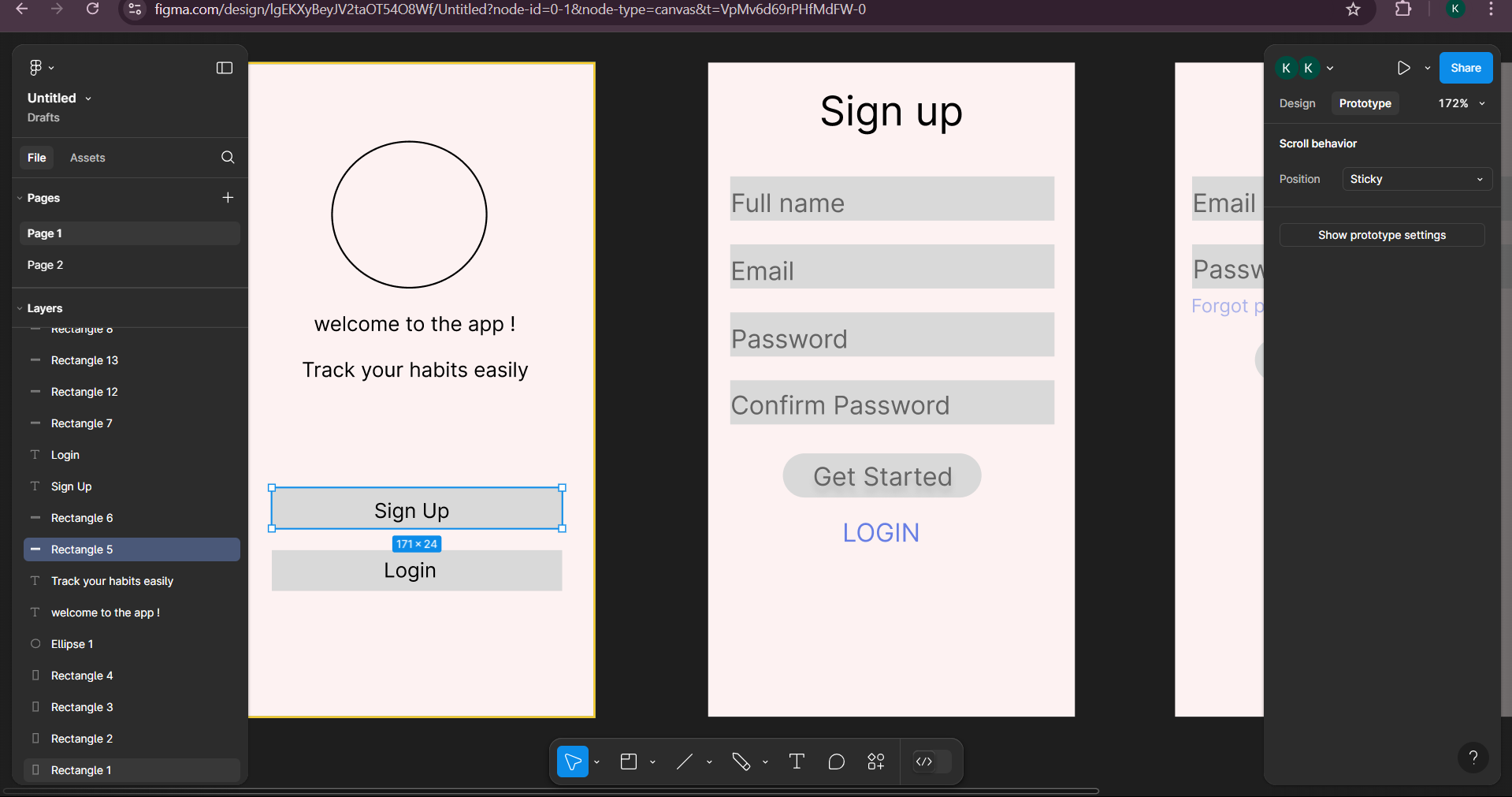The image size is (1512, 797).
Task: Collapse the Pages section
Action: tap(20, 198)
